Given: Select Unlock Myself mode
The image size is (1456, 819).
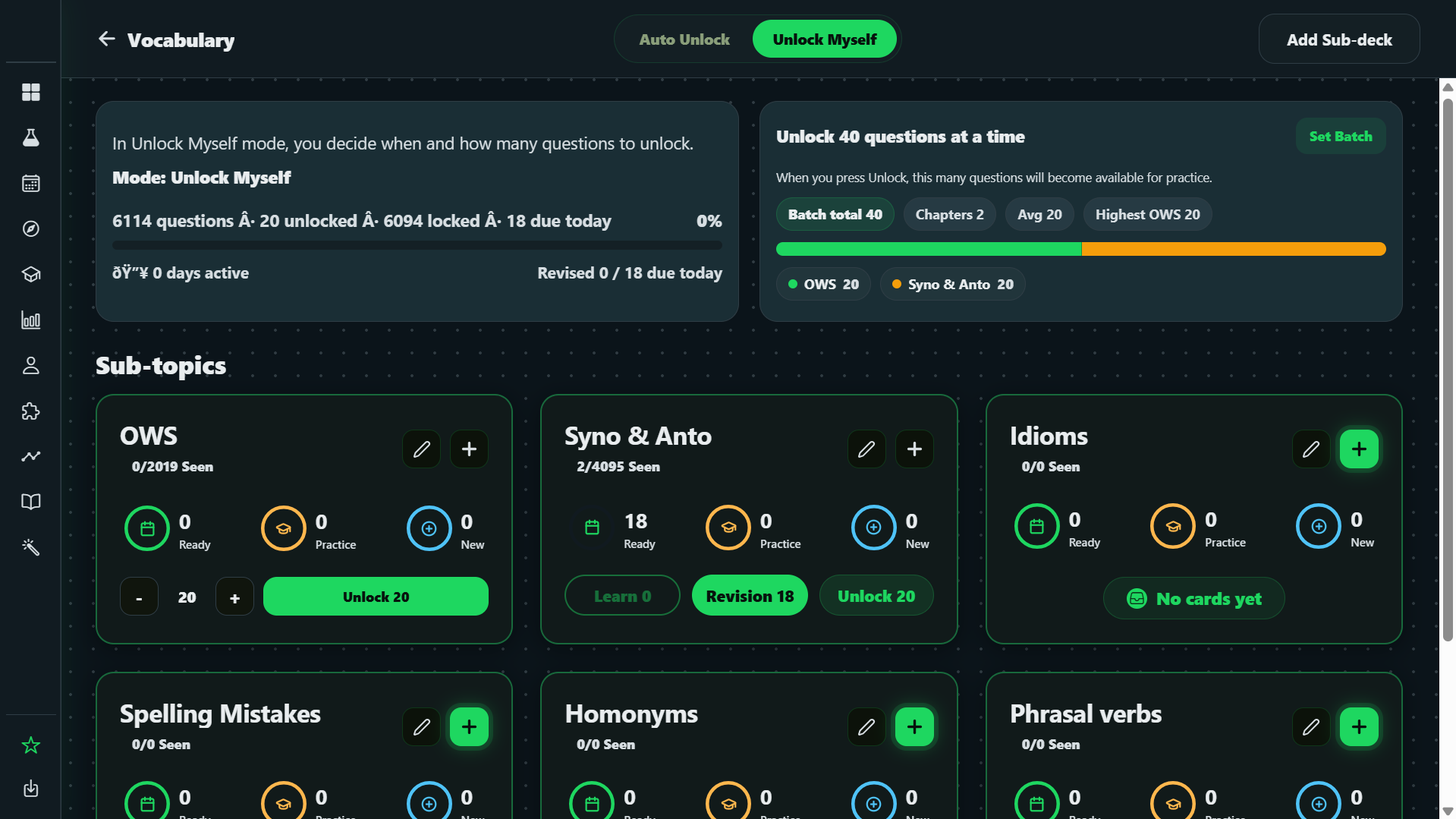Looking at the screenshot, I should [825, 39].
